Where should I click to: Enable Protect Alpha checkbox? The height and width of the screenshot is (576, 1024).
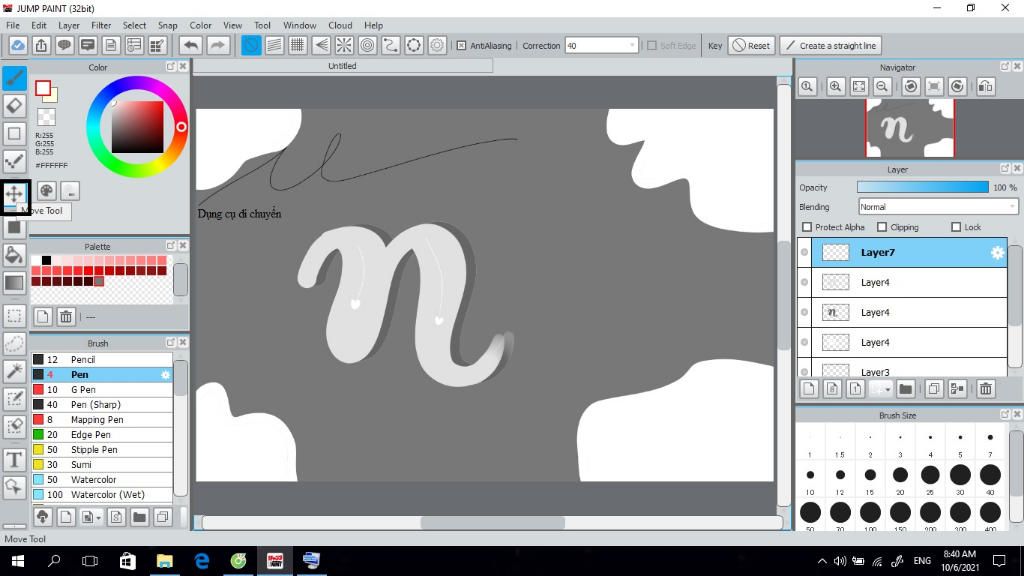(807, 227)
